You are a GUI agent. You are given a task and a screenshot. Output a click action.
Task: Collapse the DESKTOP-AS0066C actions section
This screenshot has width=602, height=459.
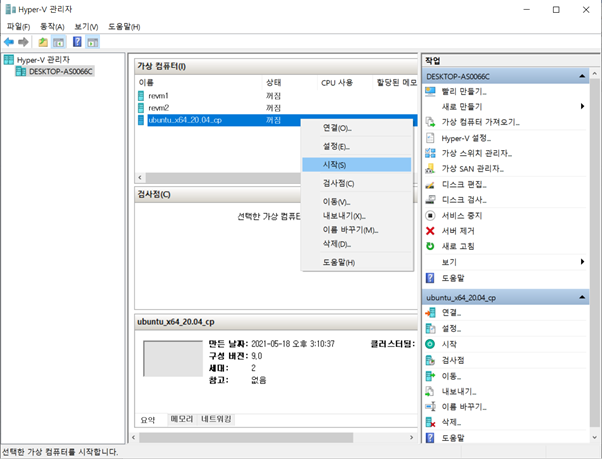point(582,76)
